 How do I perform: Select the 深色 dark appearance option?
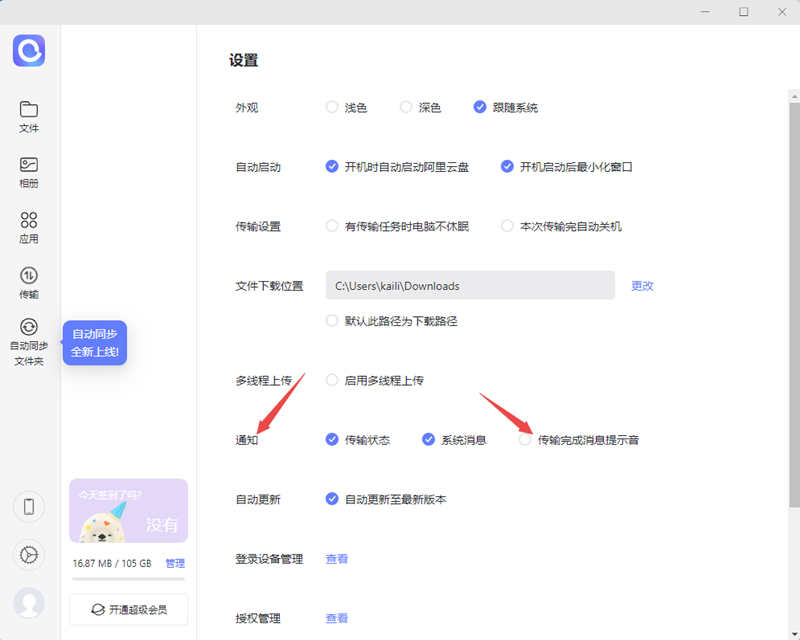coord(407,107)
